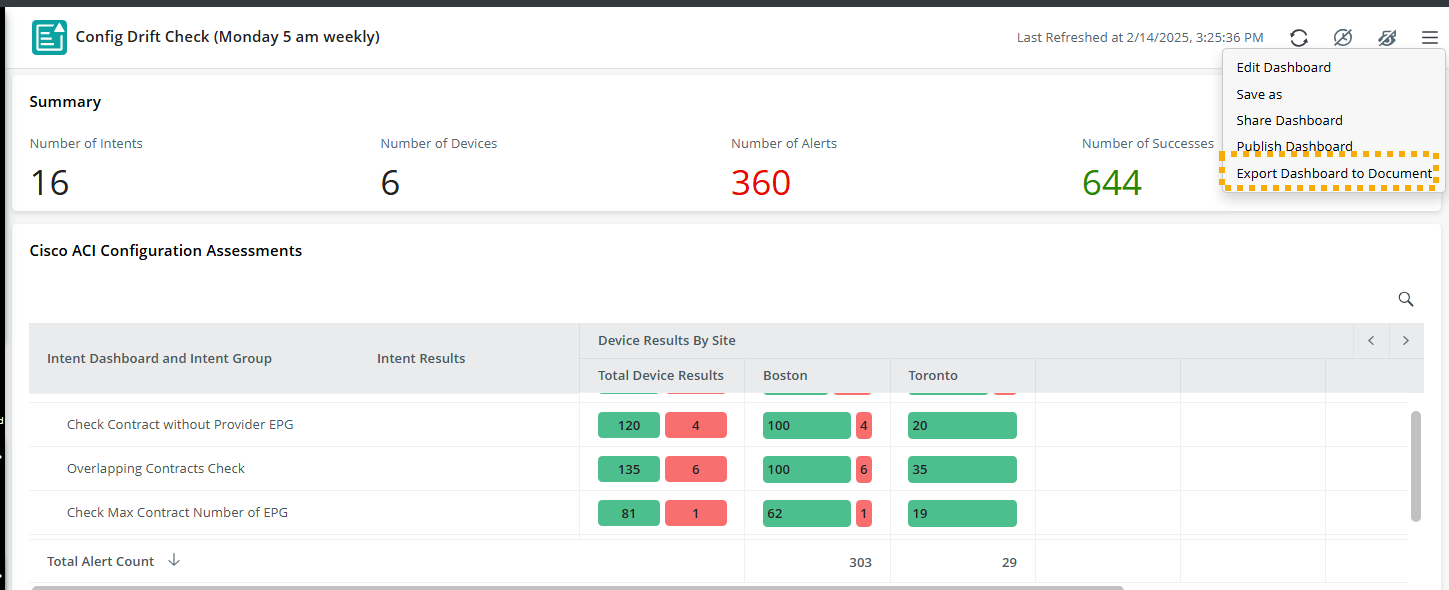Click the crossed-out compass icon
Image resolution: width=1449 pixels, height=590 pixels.
(x=1343, y=38)
